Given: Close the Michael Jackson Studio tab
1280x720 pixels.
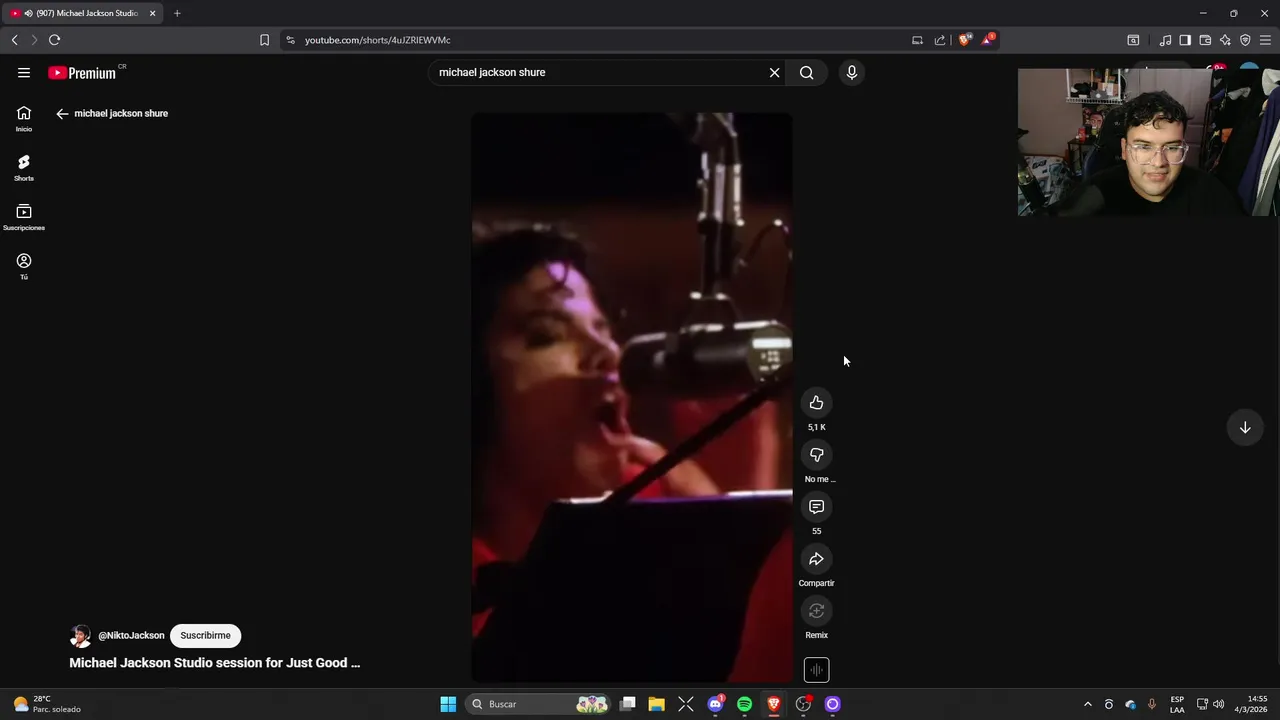Looking at the screenshot, I should tap(152, 13).
